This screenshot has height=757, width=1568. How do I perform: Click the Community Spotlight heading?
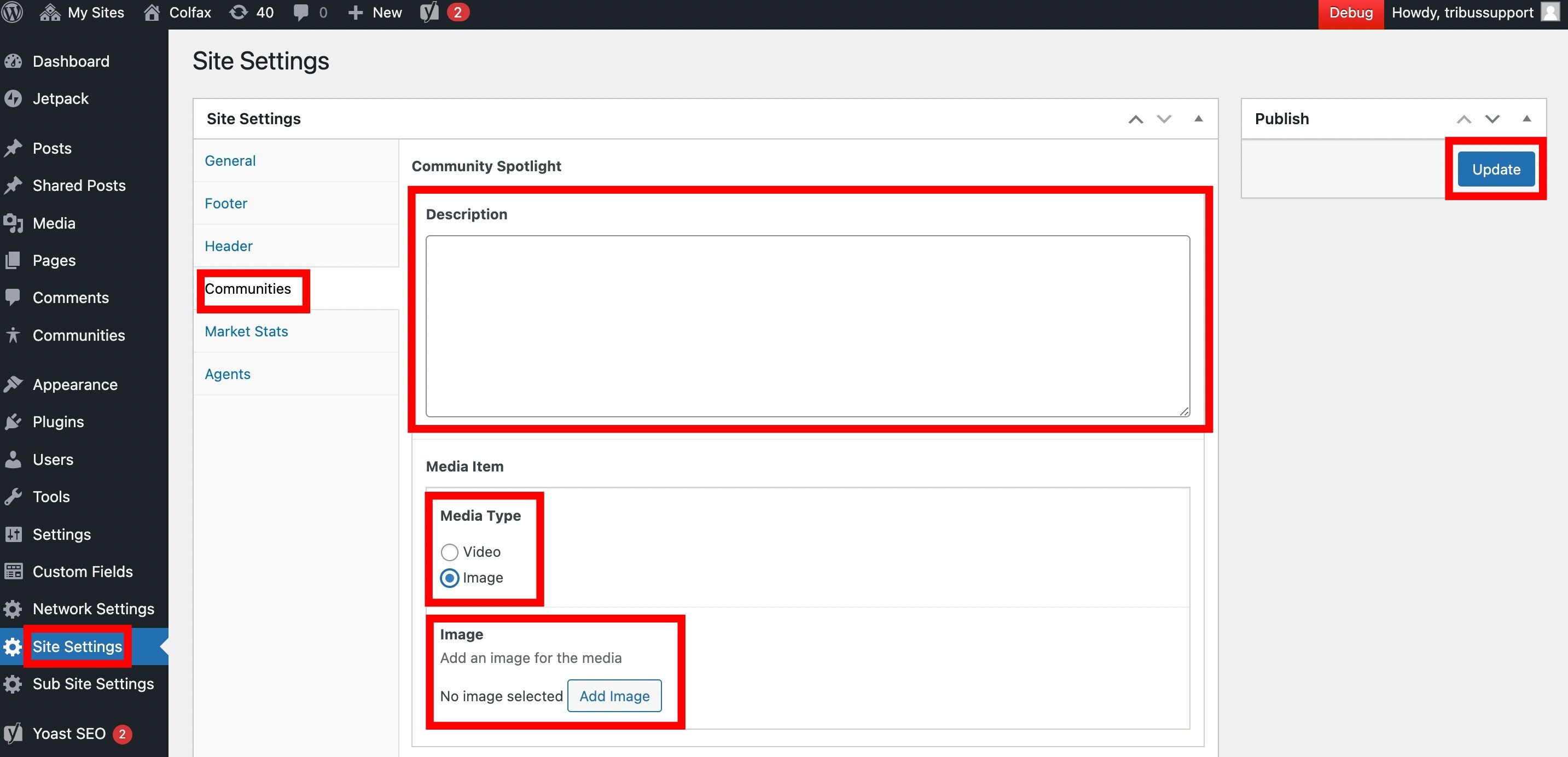486,166
